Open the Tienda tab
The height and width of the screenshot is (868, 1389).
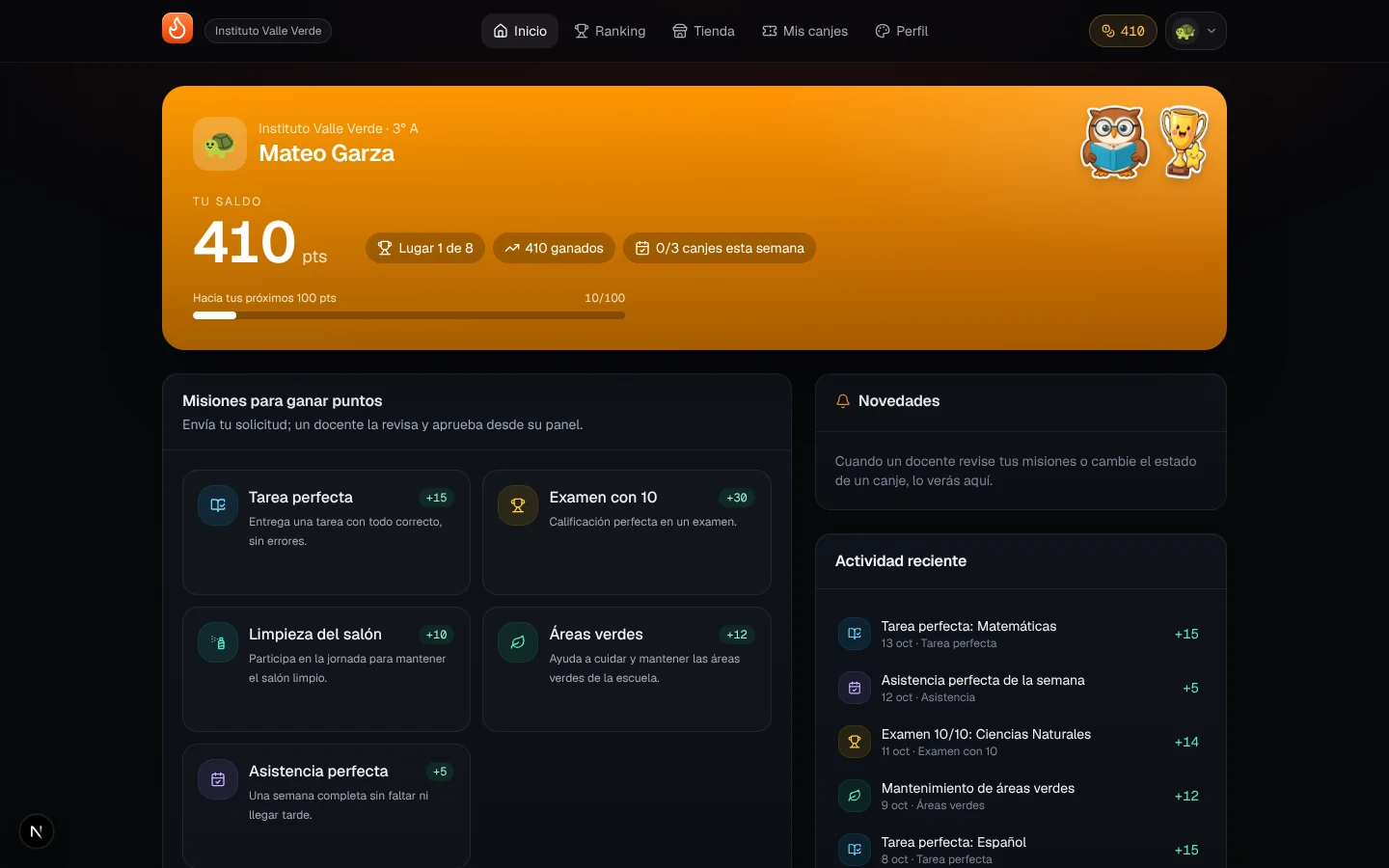click(x=704, y=31)
